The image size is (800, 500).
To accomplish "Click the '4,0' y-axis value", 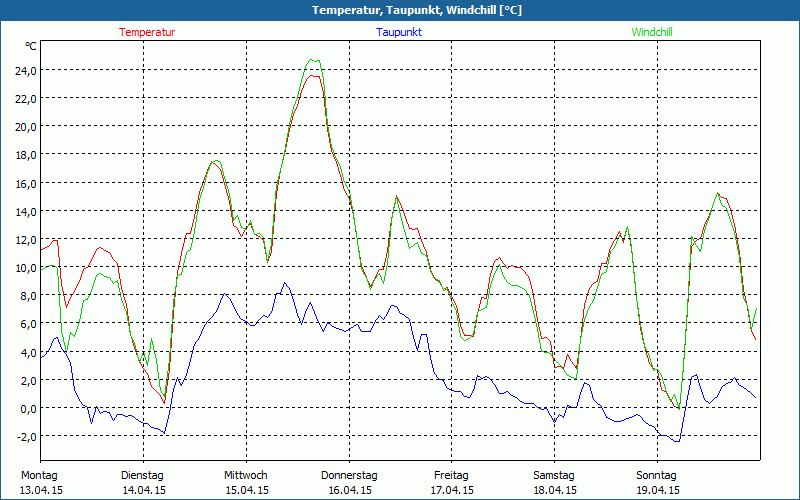I will (x=29, y=352).
